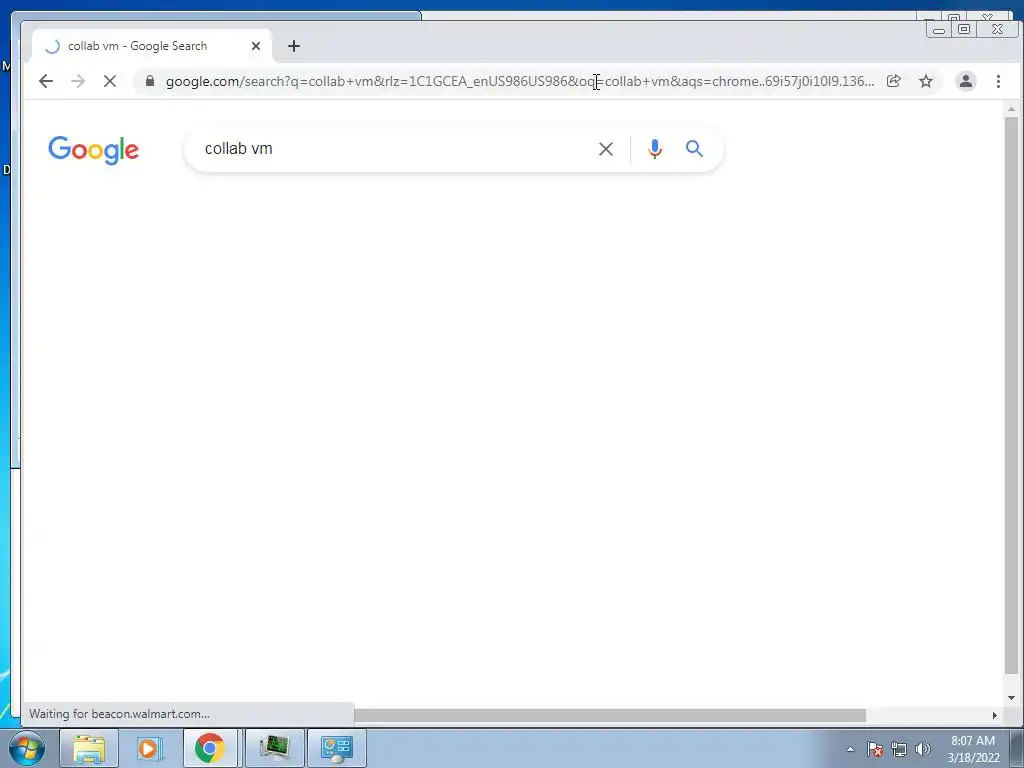Open the Chrome three-dot menu
Screen dimensions: 1024x768
pos(998,81)
